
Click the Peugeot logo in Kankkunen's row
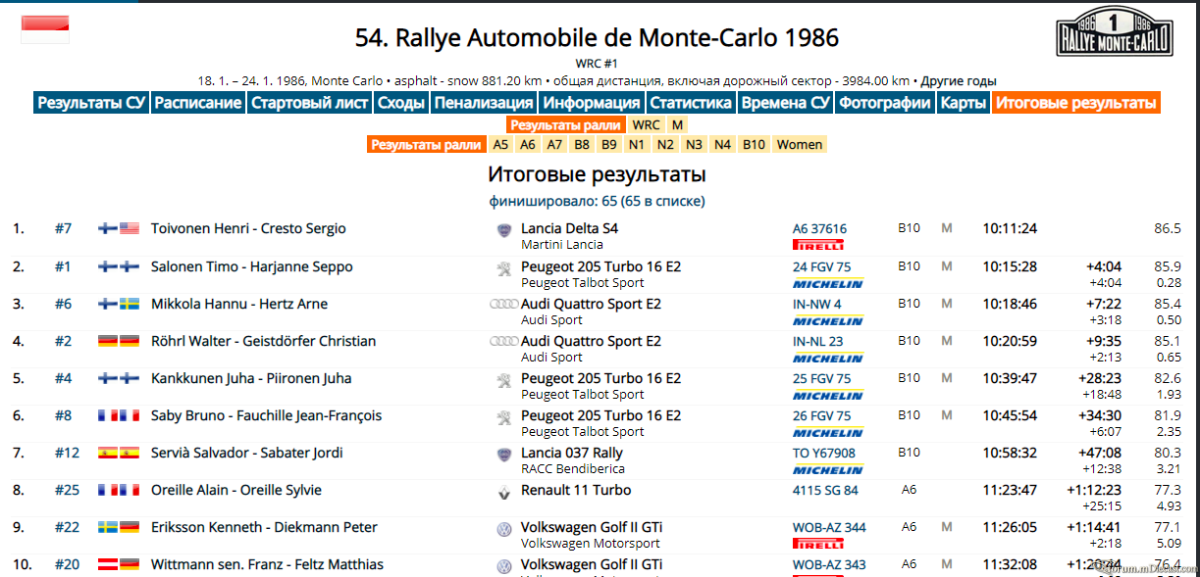click(x=504, y=379)
